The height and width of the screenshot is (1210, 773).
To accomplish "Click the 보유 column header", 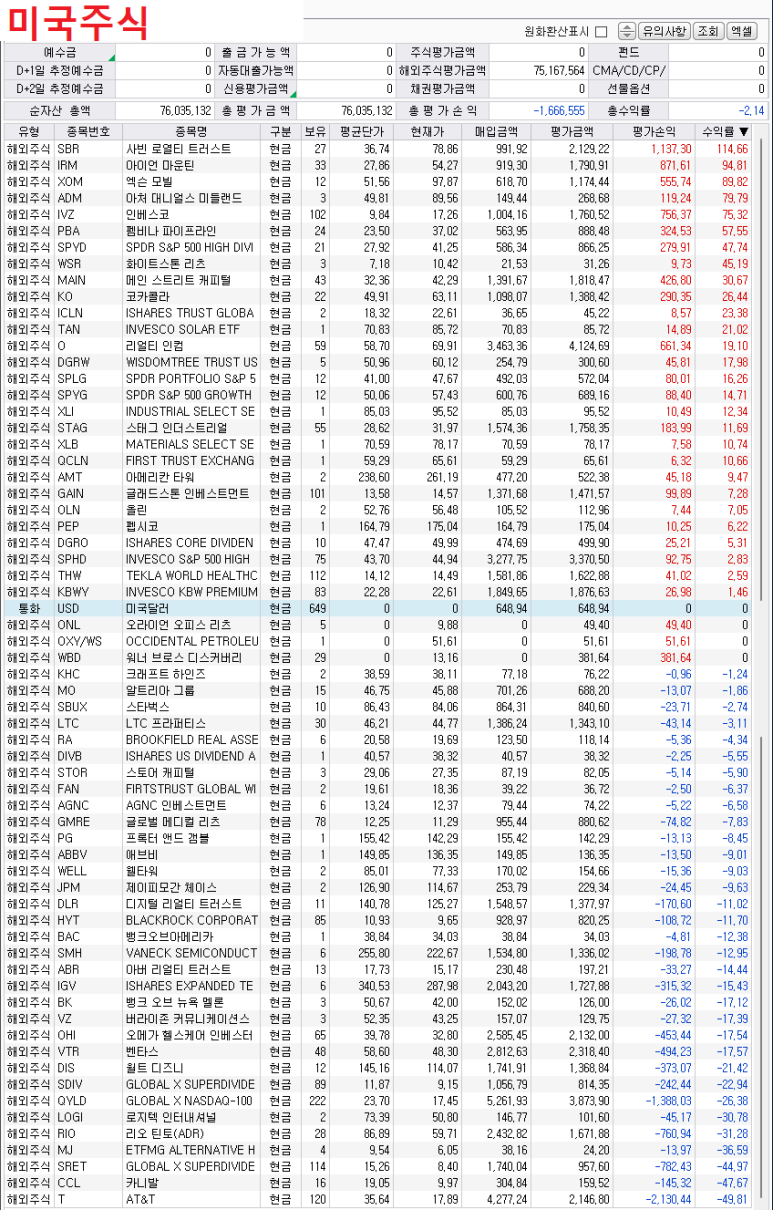I will (x=315, y=132).
